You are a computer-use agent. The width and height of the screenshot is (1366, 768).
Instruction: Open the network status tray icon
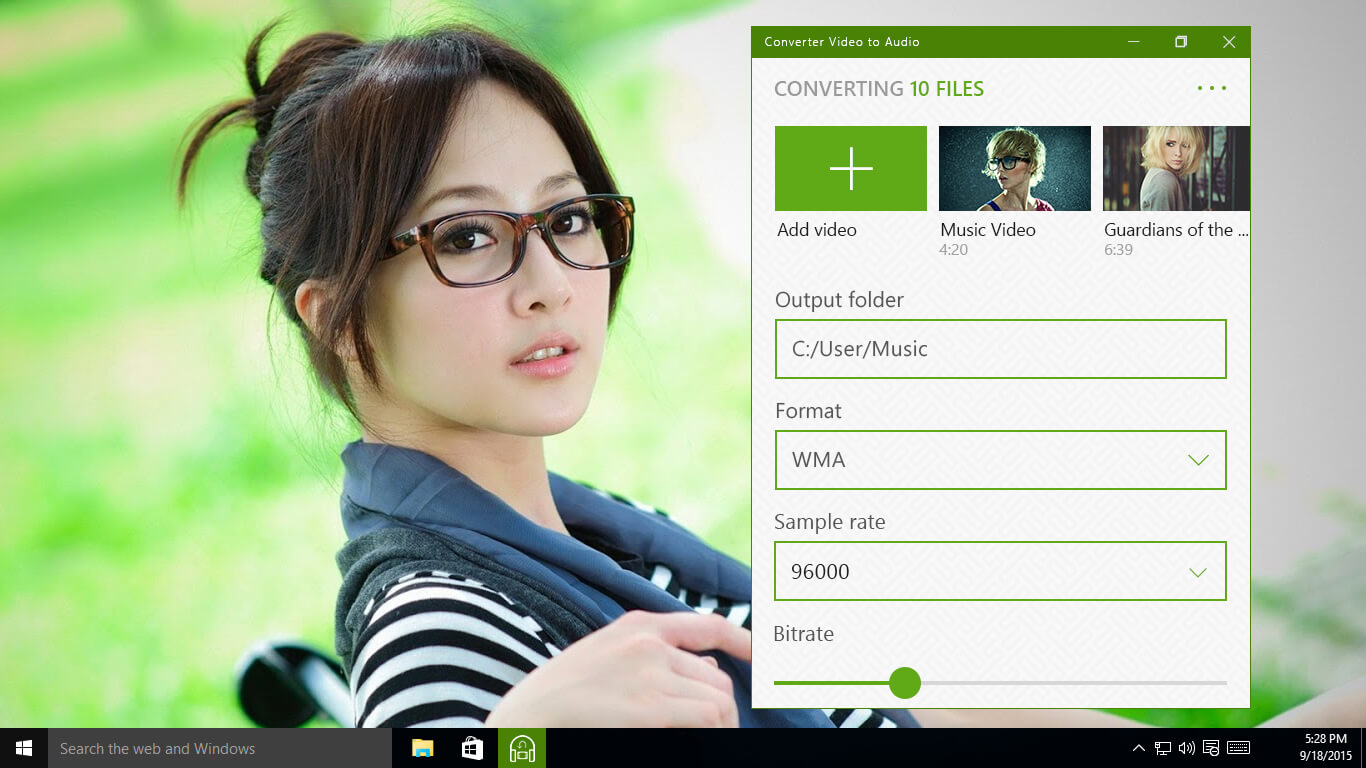(1163, 748)
